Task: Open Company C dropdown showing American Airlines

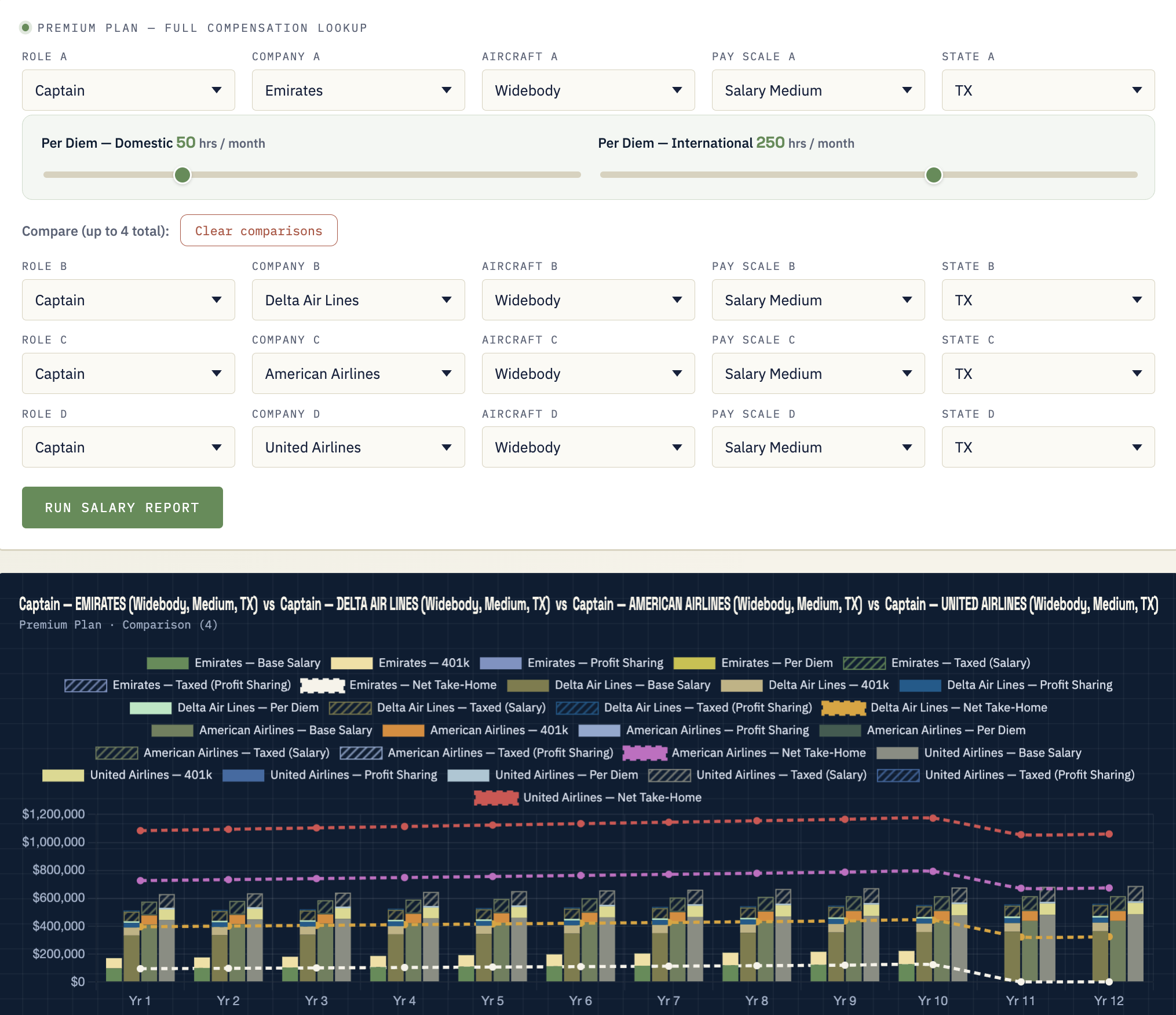Action: coord(359,374)
